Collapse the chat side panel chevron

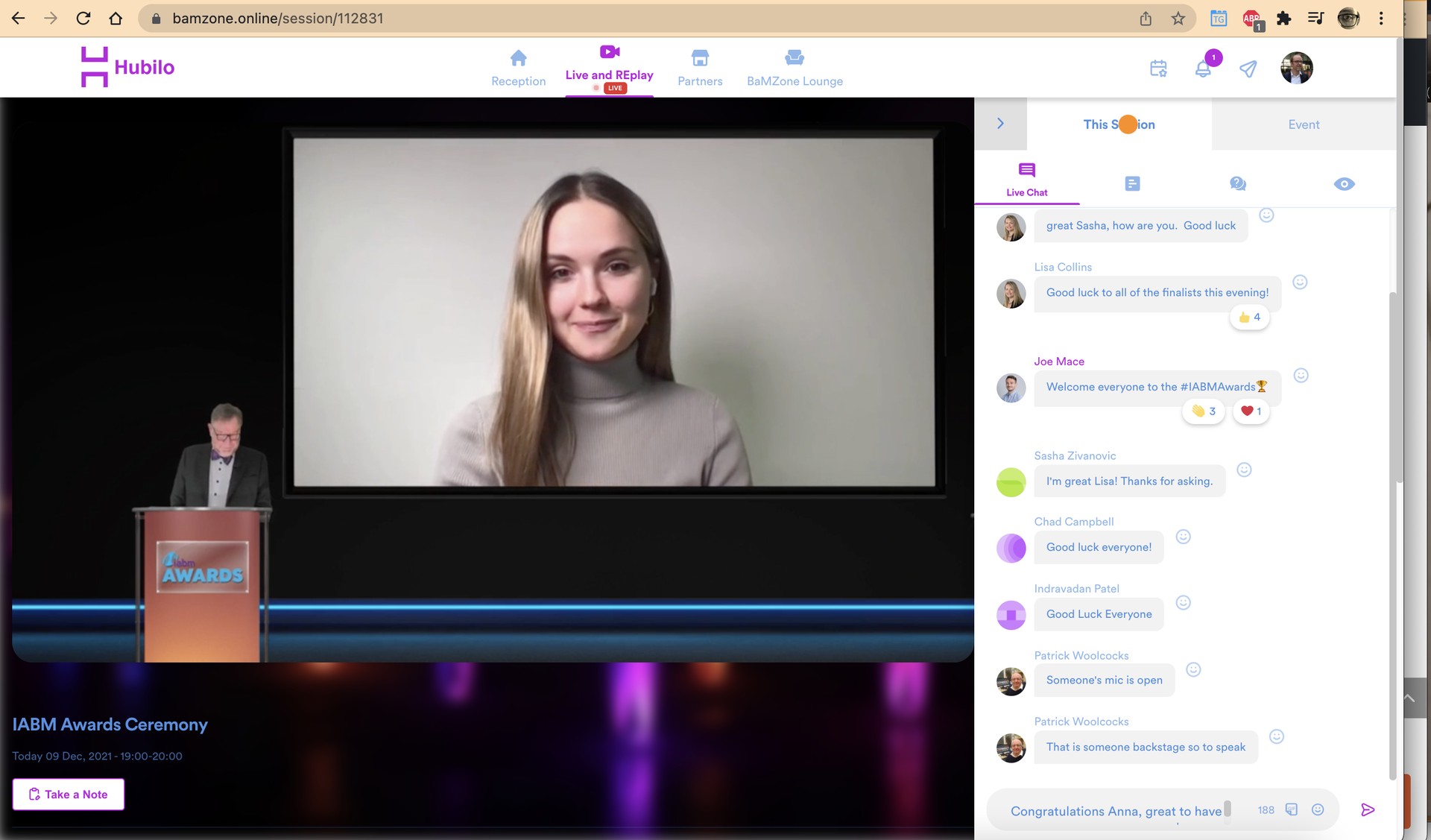pyautogui.click(x=1000, y=124)
